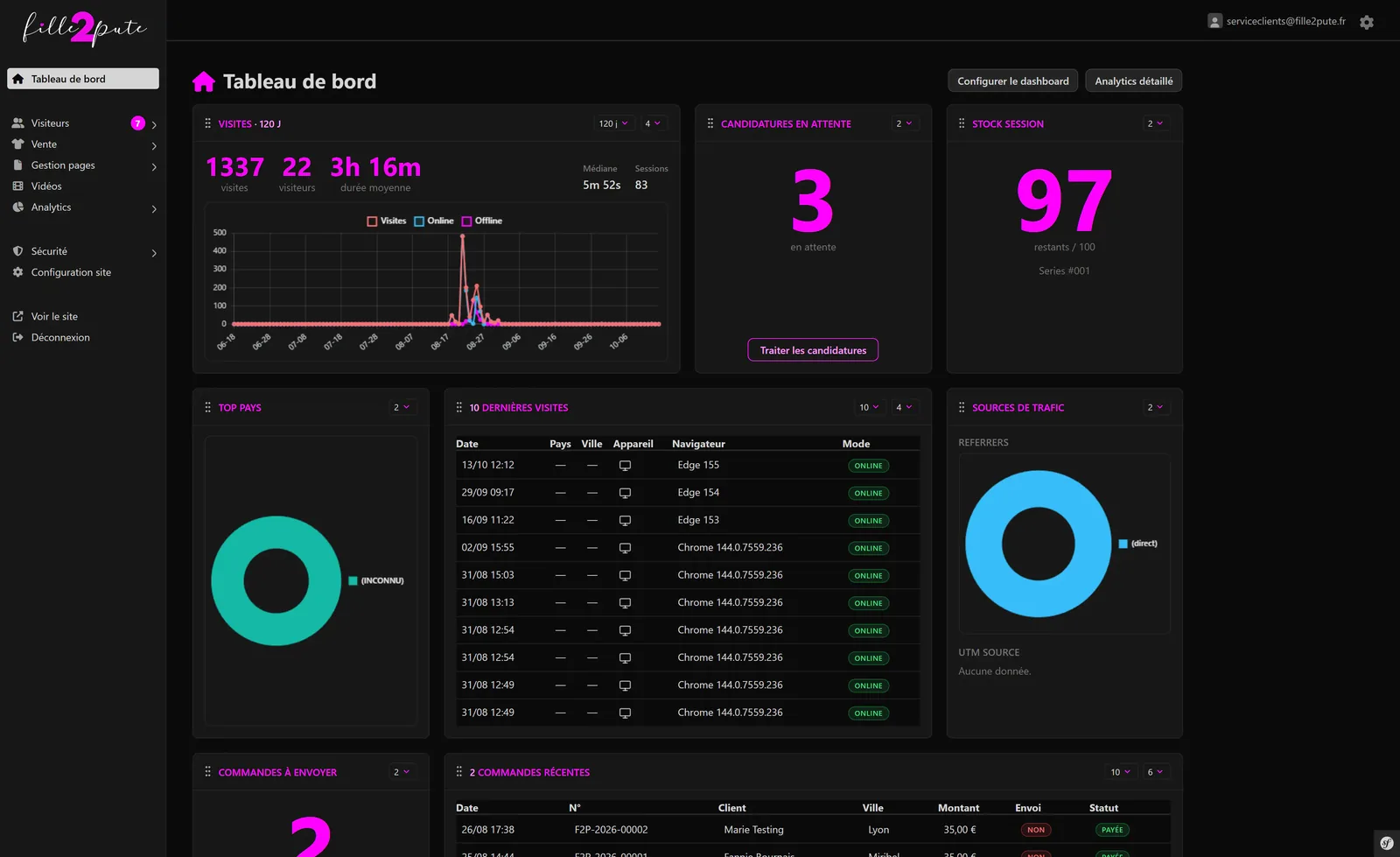
Task: Click the drag handle of 10 Dernières Visites
Action: (459, 407)
